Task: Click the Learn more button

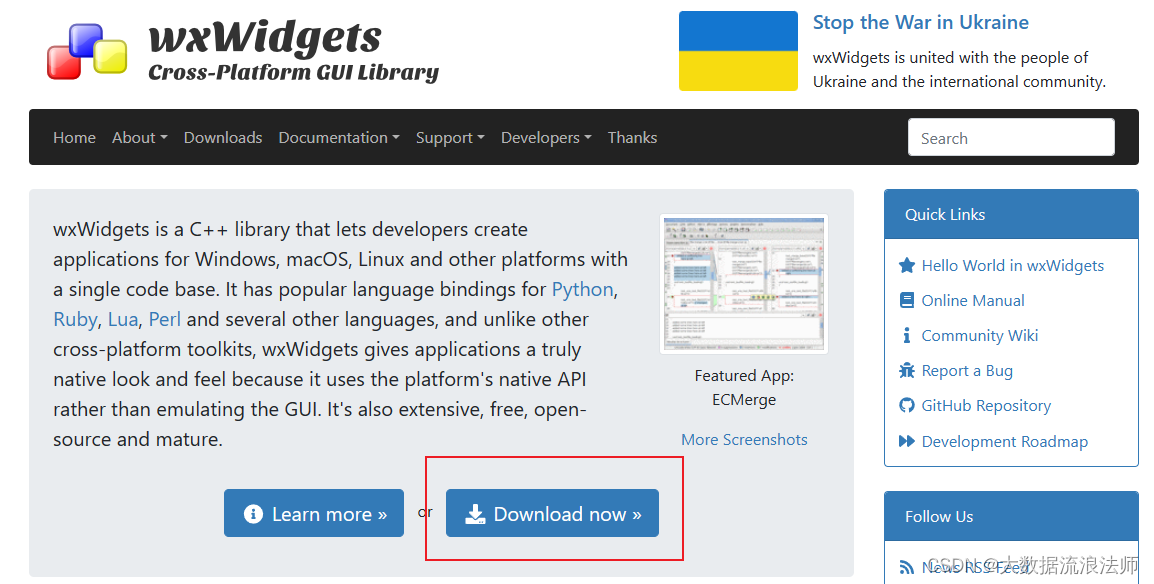Action: click(x=314, y=513)
